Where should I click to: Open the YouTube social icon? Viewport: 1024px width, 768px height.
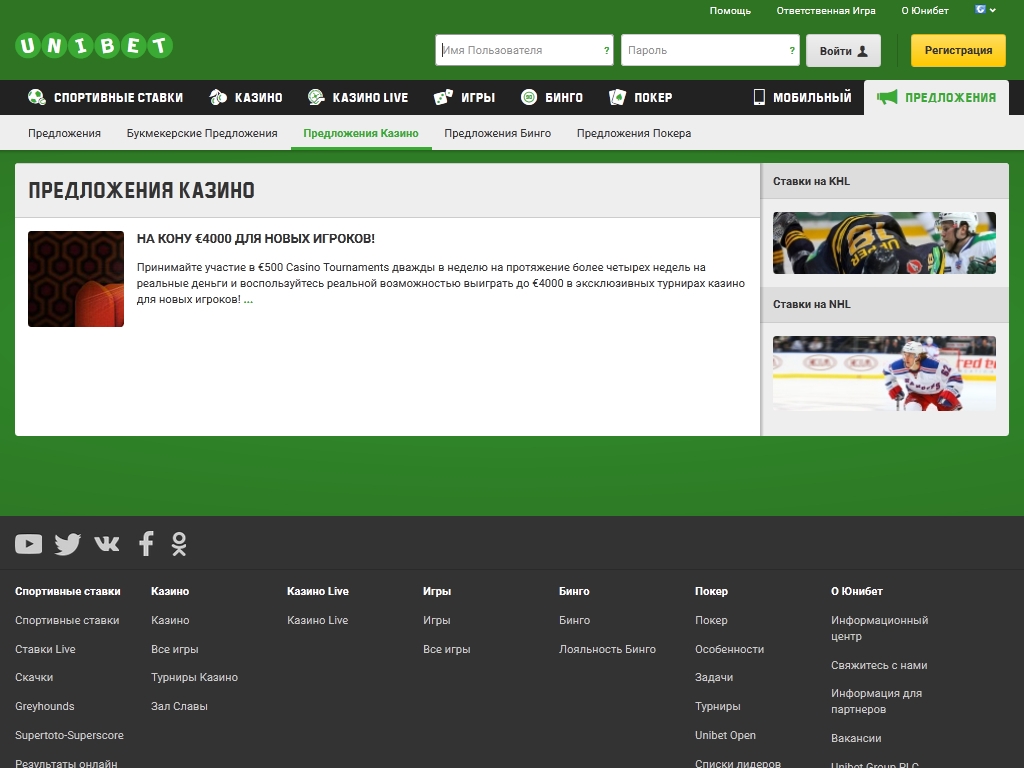point(28,544)
